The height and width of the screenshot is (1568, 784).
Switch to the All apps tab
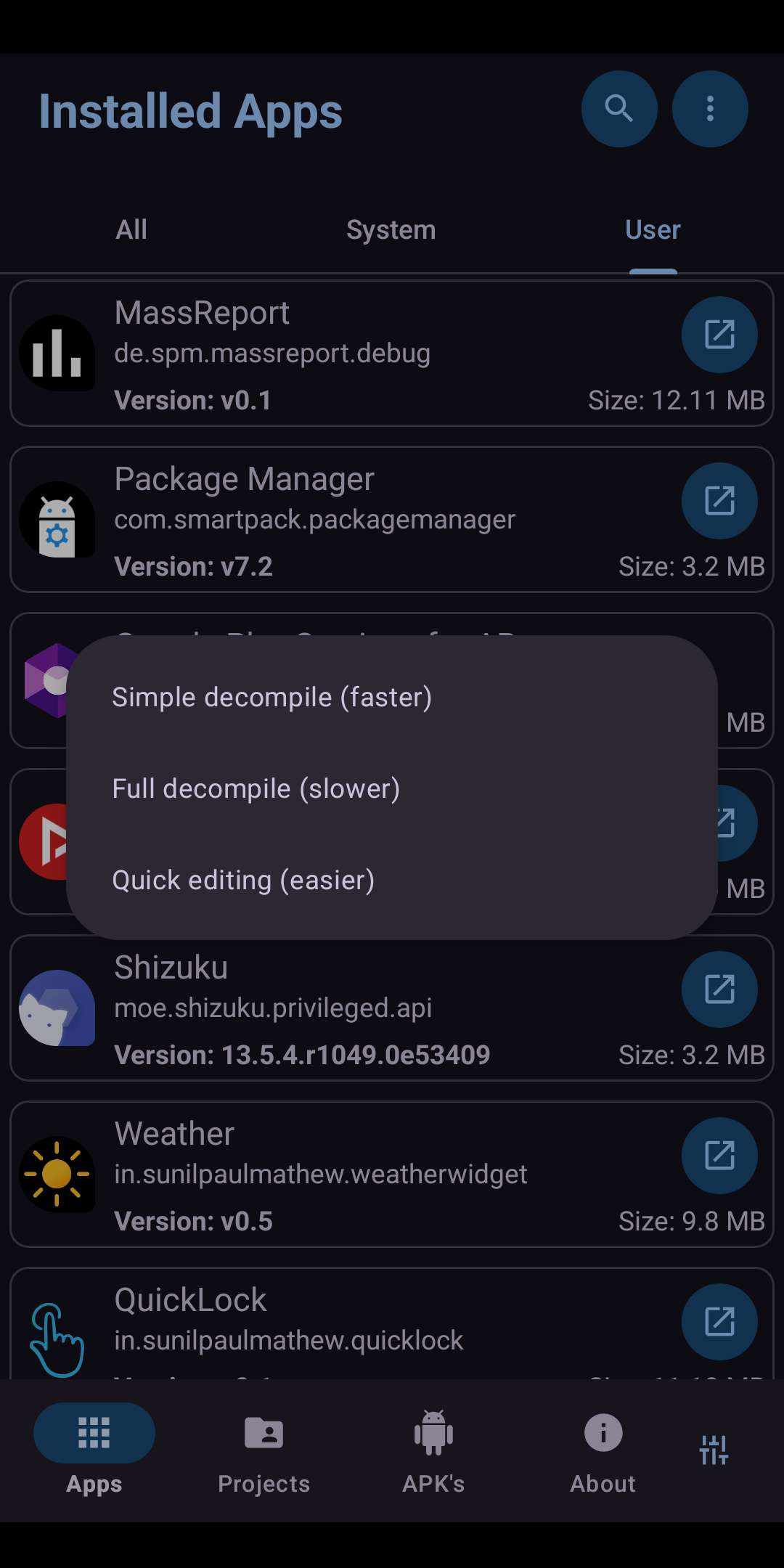point(131,230)
